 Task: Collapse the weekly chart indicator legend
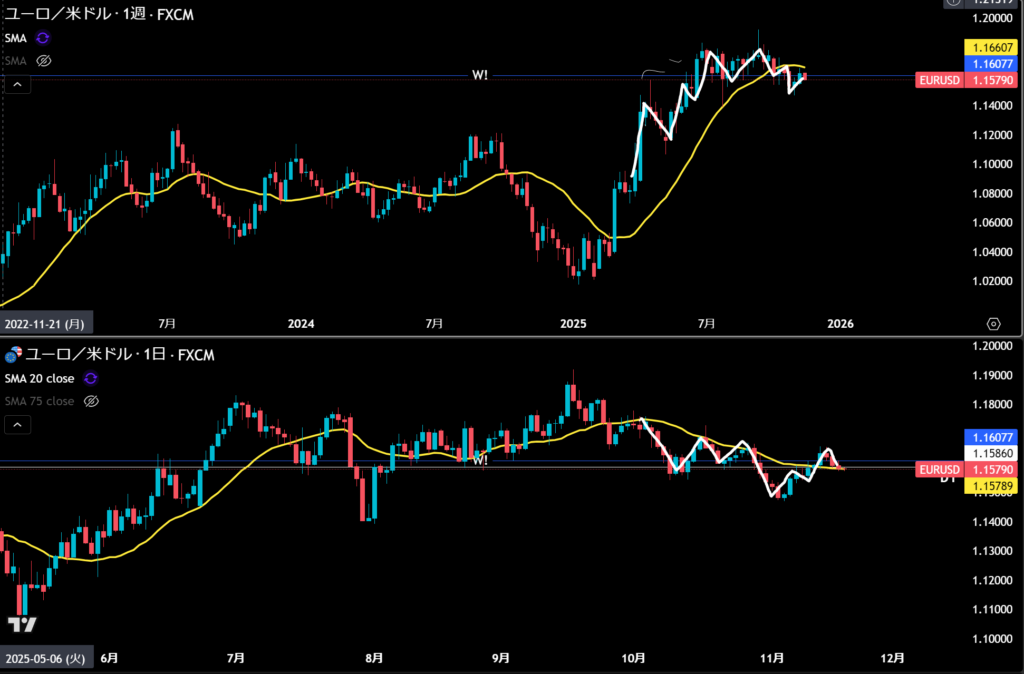(17, 85)
